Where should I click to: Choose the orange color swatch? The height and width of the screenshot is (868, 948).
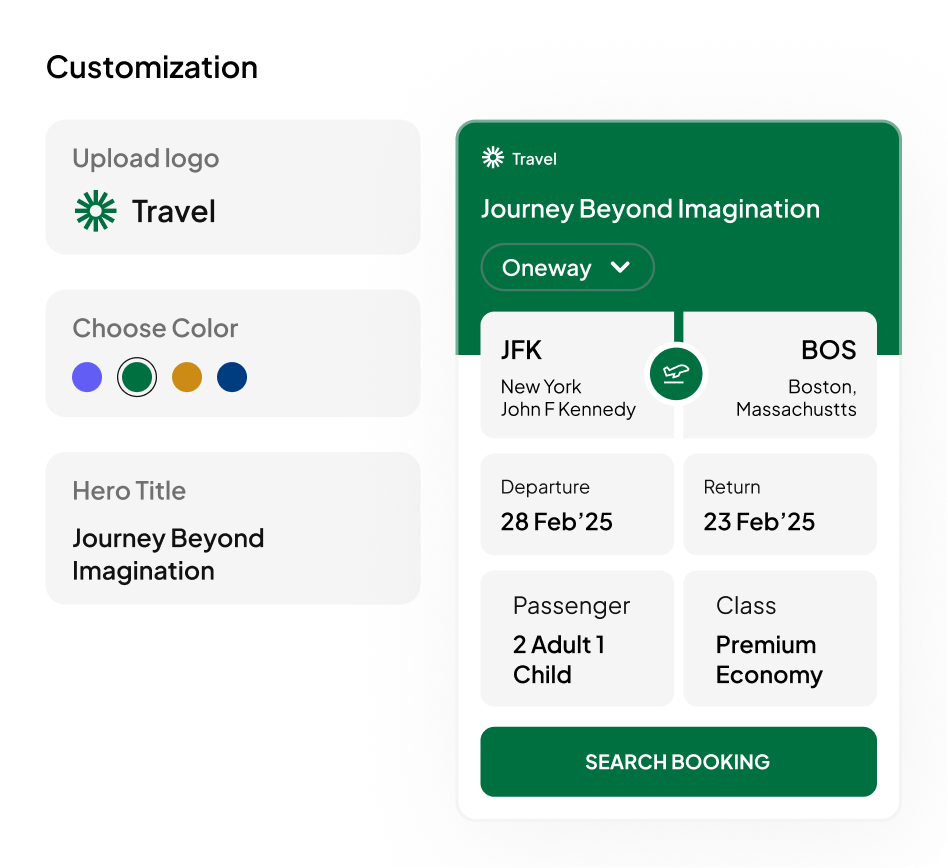187,377
